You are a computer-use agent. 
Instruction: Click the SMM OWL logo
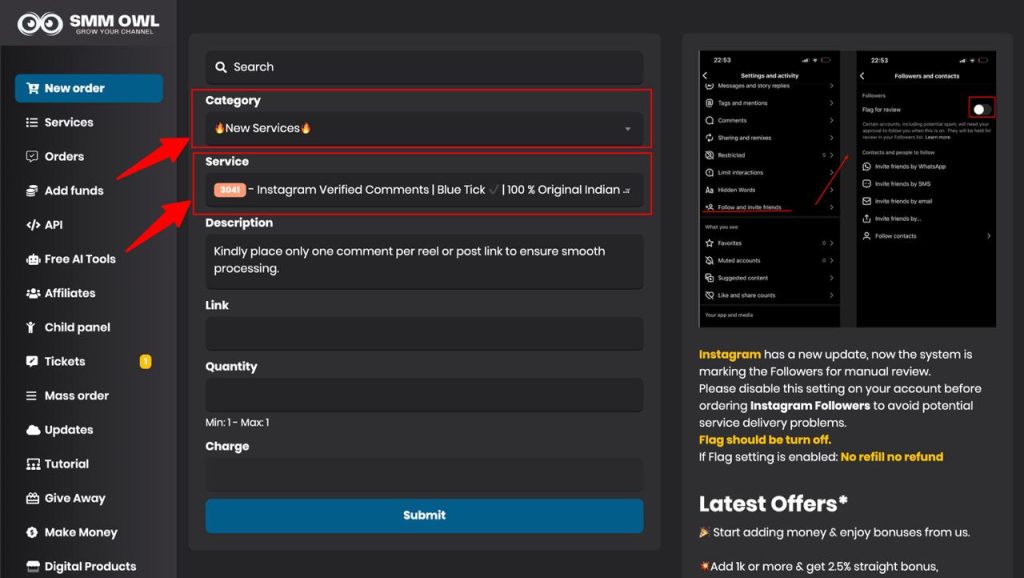click(88, 24)
